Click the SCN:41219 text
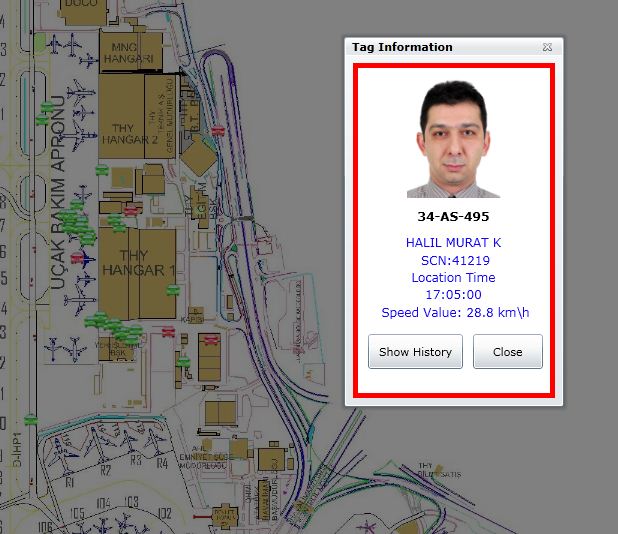The height and width of the screenshot is (534, 618). coord(453,260)
